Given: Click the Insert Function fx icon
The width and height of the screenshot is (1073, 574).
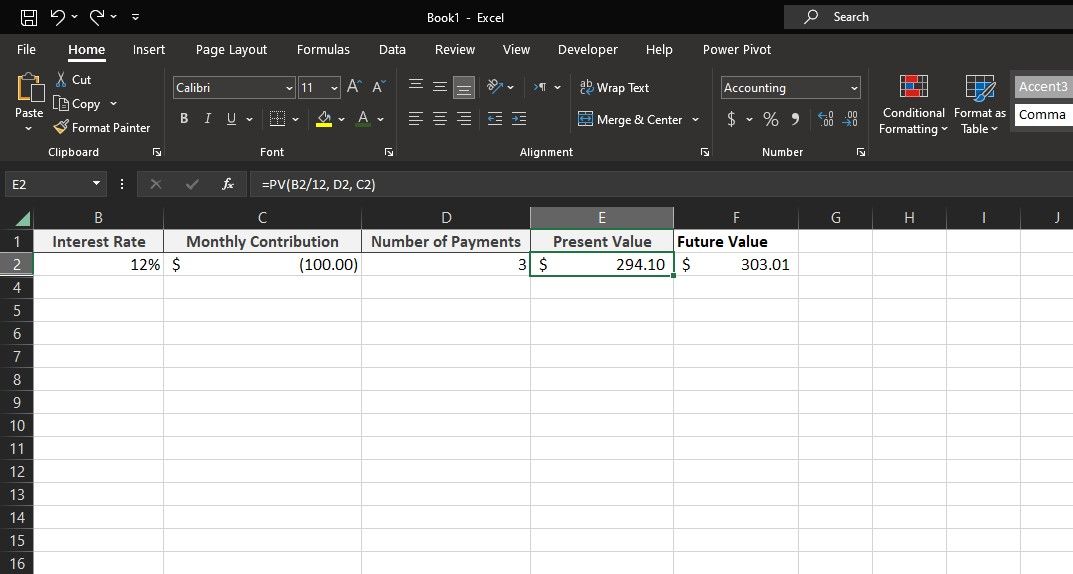Looking at the screenshot, I should 228,184.
